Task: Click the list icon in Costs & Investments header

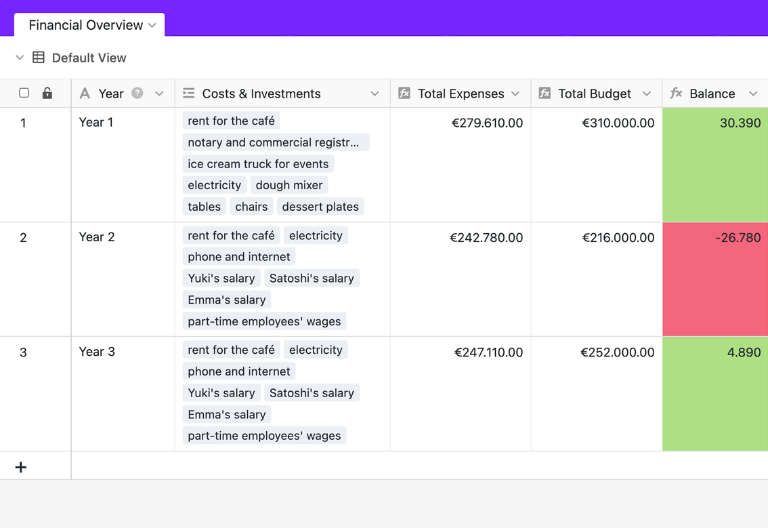Action: (x=189, y=93)
